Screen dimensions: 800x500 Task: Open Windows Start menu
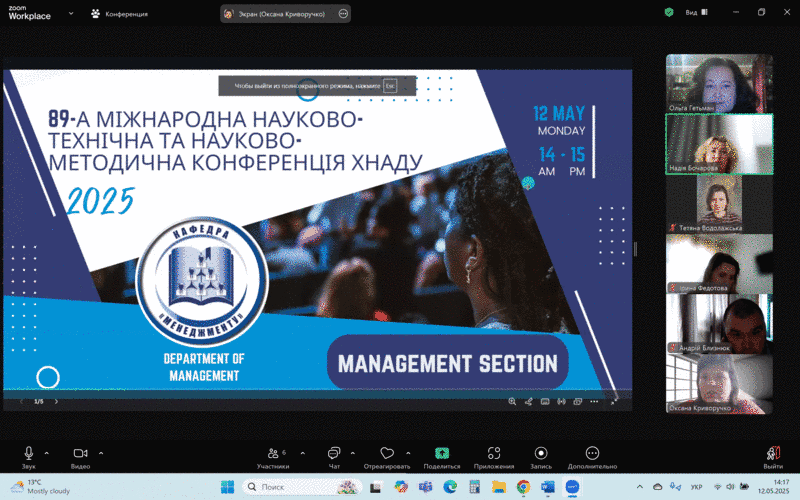click(228, 487)
